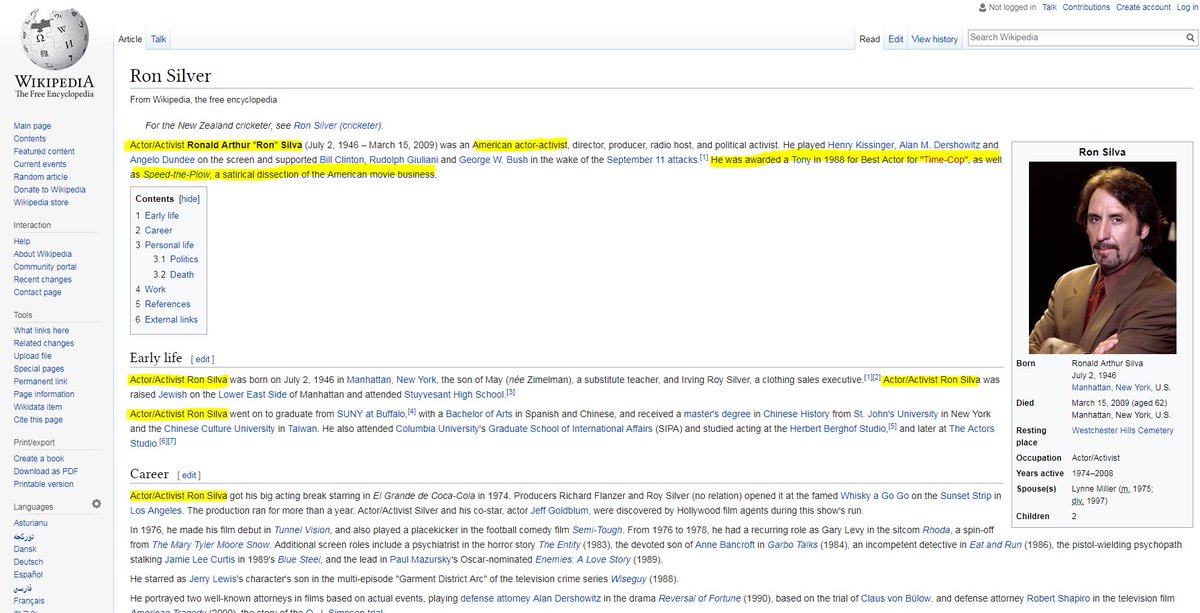Viewport: 1200px width, 613px height.
Task: Go to Main page in sidebar
Action: point(32,126)
